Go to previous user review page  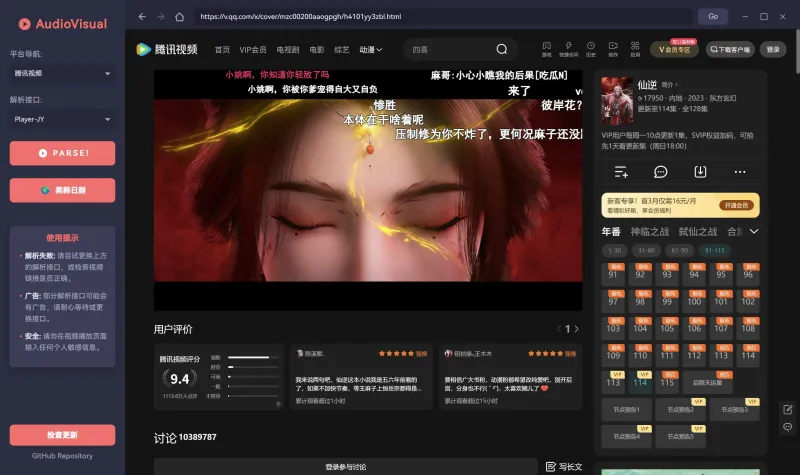point(559,329)
